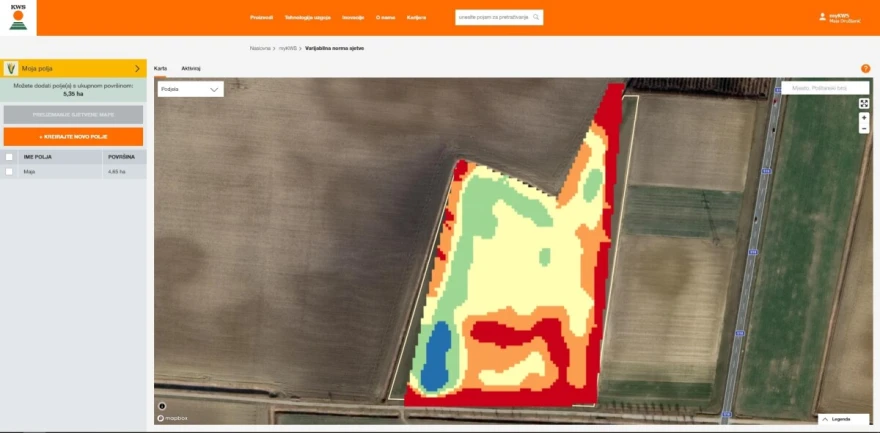Tick the checkbox for field Maja
The image size is (880, 433).
[x=9, y=172]
